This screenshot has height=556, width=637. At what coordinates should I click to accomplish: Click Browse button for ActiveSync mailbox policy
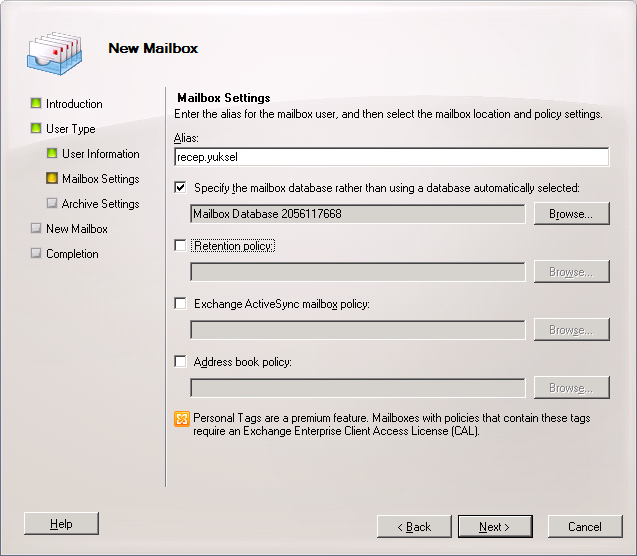[571, 330]
